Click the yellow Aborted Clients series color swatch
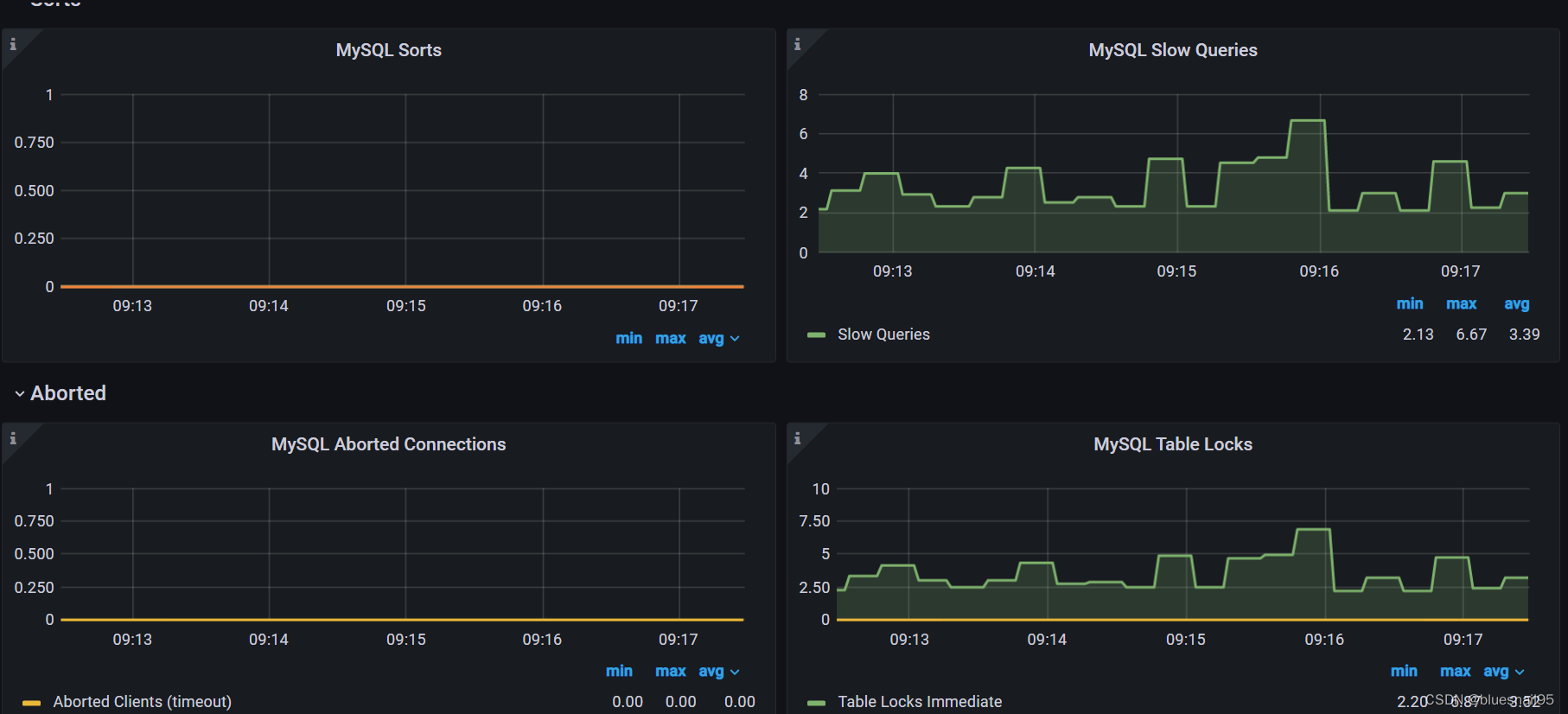Image resolution: width=1568 pixels, height=714 pixels. pyautogui.click(x=31, y=703)
